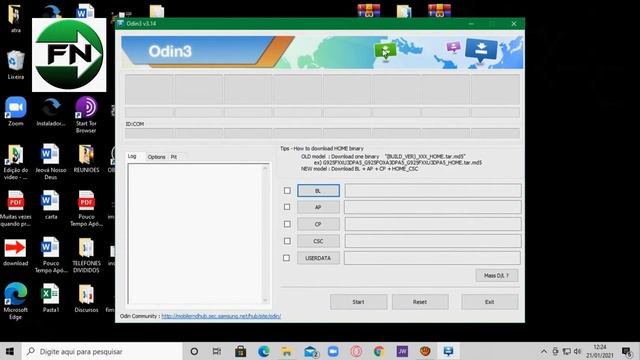
Task: Toggle the checkbox next to CSC
Action: 287,241
